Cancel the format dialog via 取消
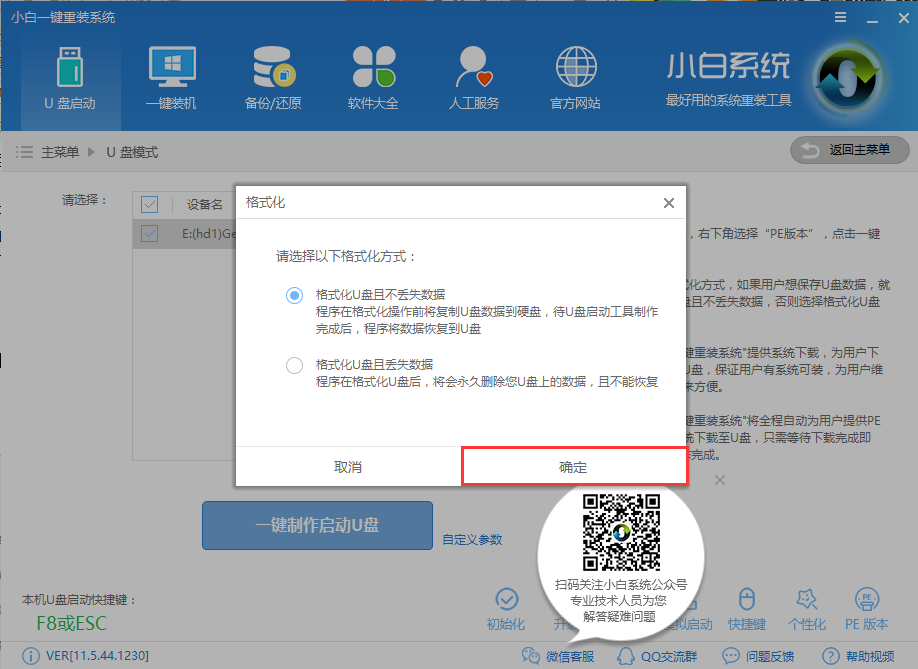Screen dimensions: 918x669 click(347, 466)
